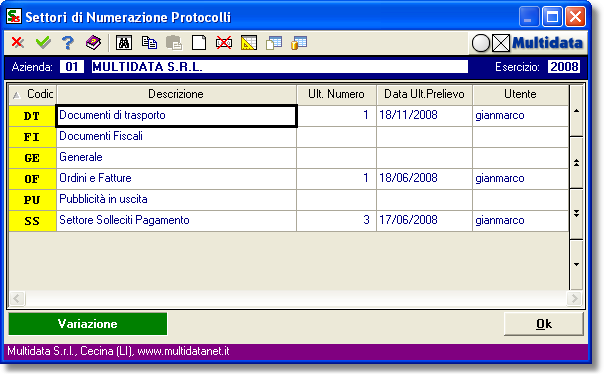Click the red X cancel icon
604x376 pixels.
[17, 42]
